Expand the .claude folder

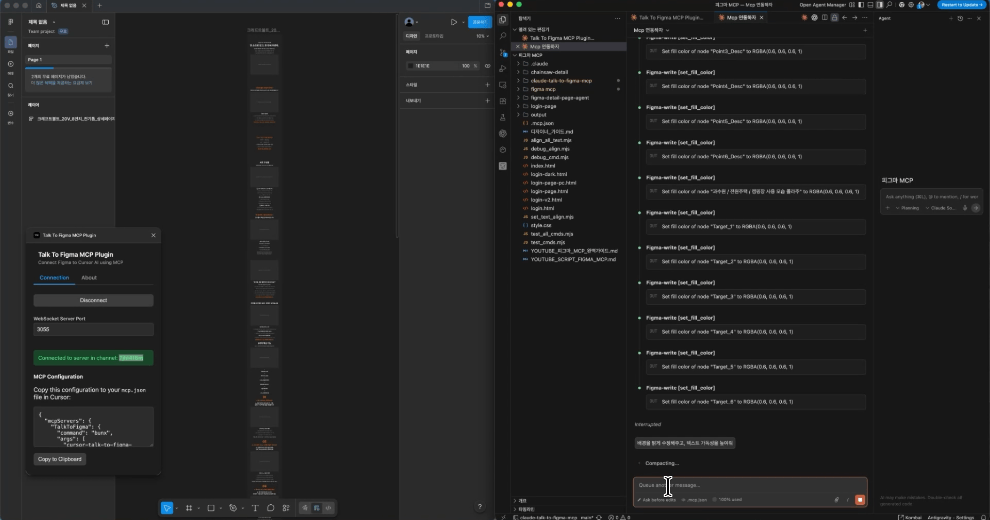[539, 64]
